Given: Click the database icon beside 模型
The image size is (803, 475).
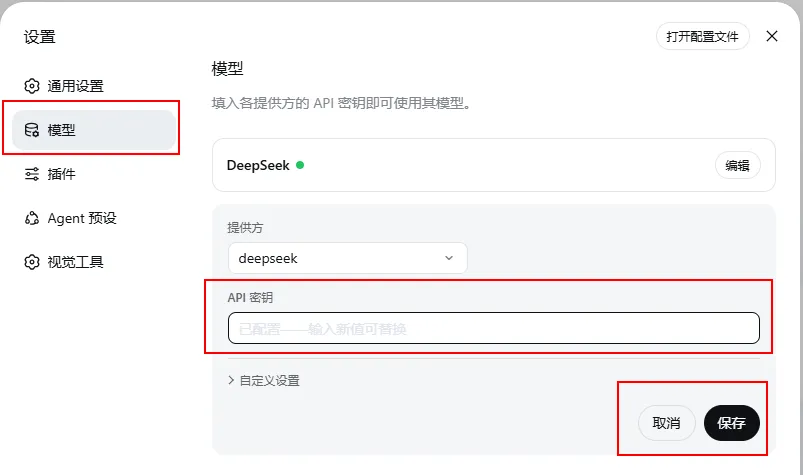Looking at the screenshot, I should 32,130.
